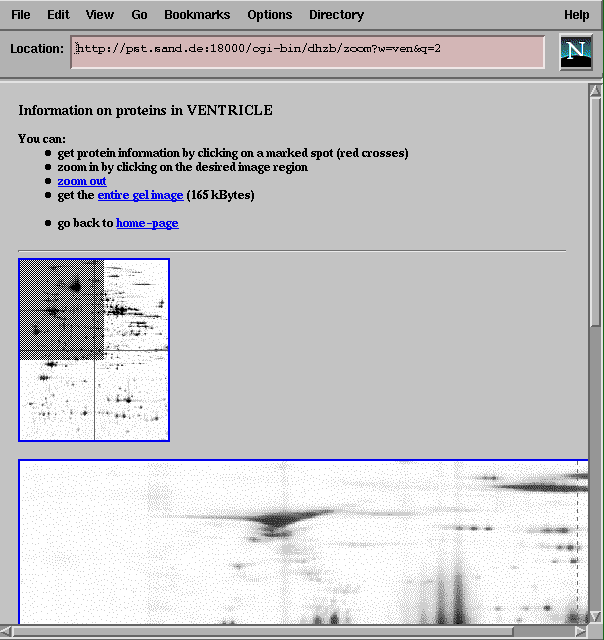Open the Help menu

click(577, 15)
